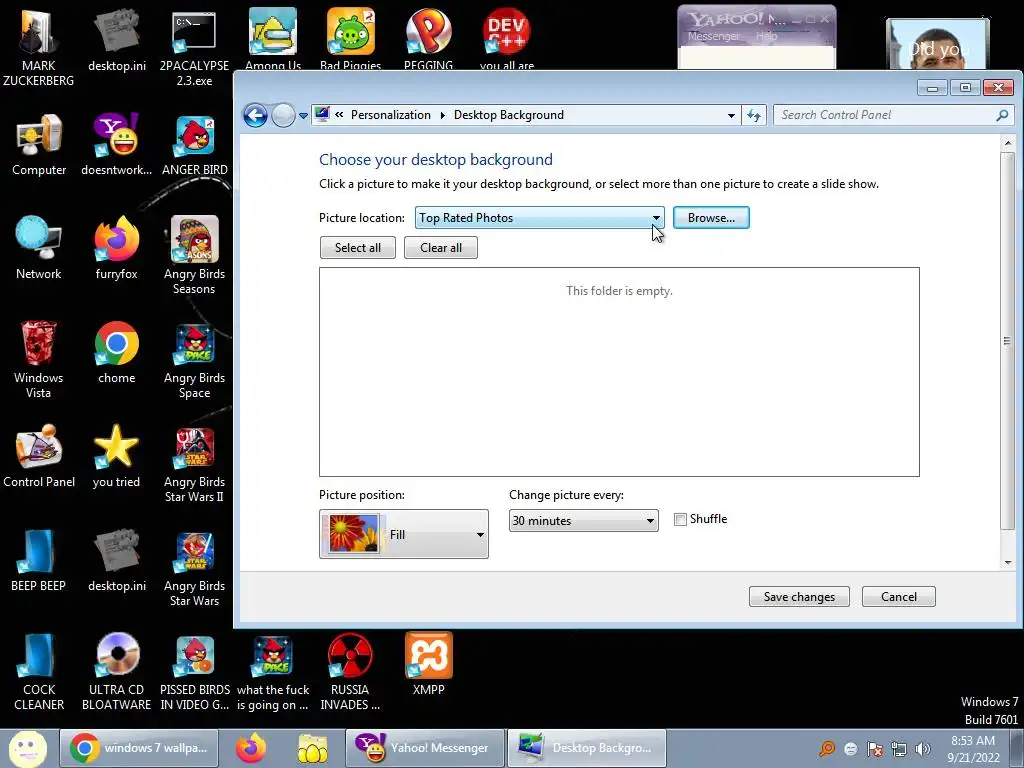This screenshot has height=768, width=1024.
Task: Select the Computer desktop icon
Action: coord(39,145)
